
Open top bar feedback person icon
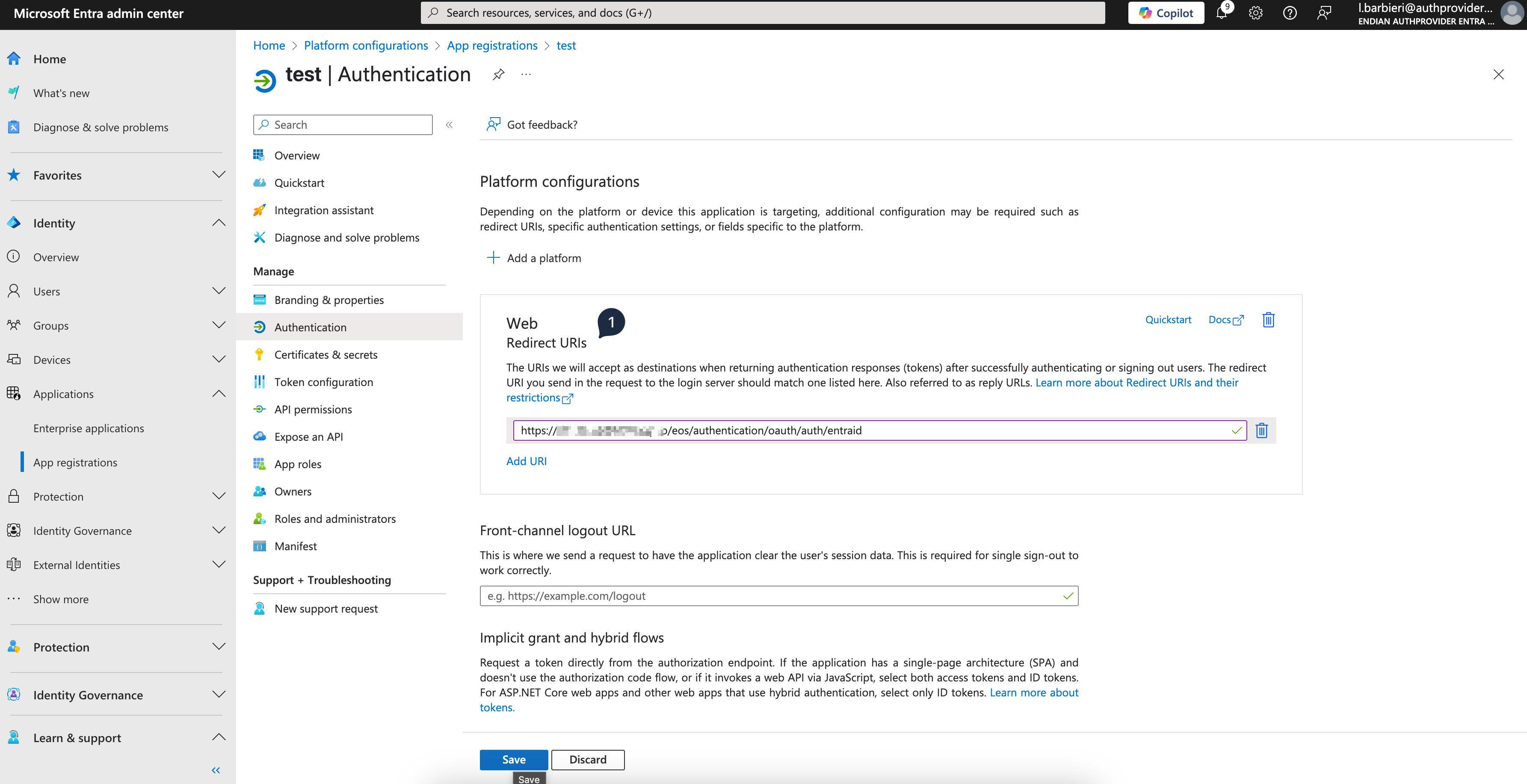point(1324,12)
